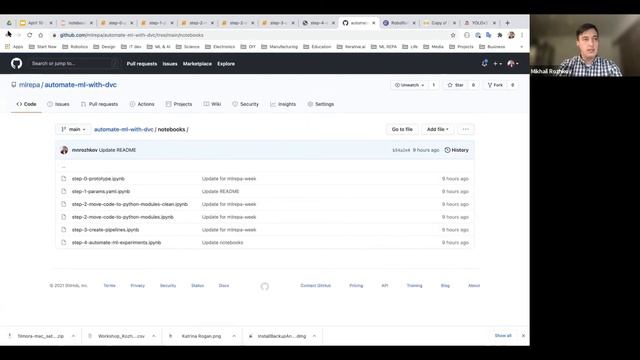Image resolution: width=640 pixels, height=360 pixels.
Task: Star the repository
Action: 455,85
